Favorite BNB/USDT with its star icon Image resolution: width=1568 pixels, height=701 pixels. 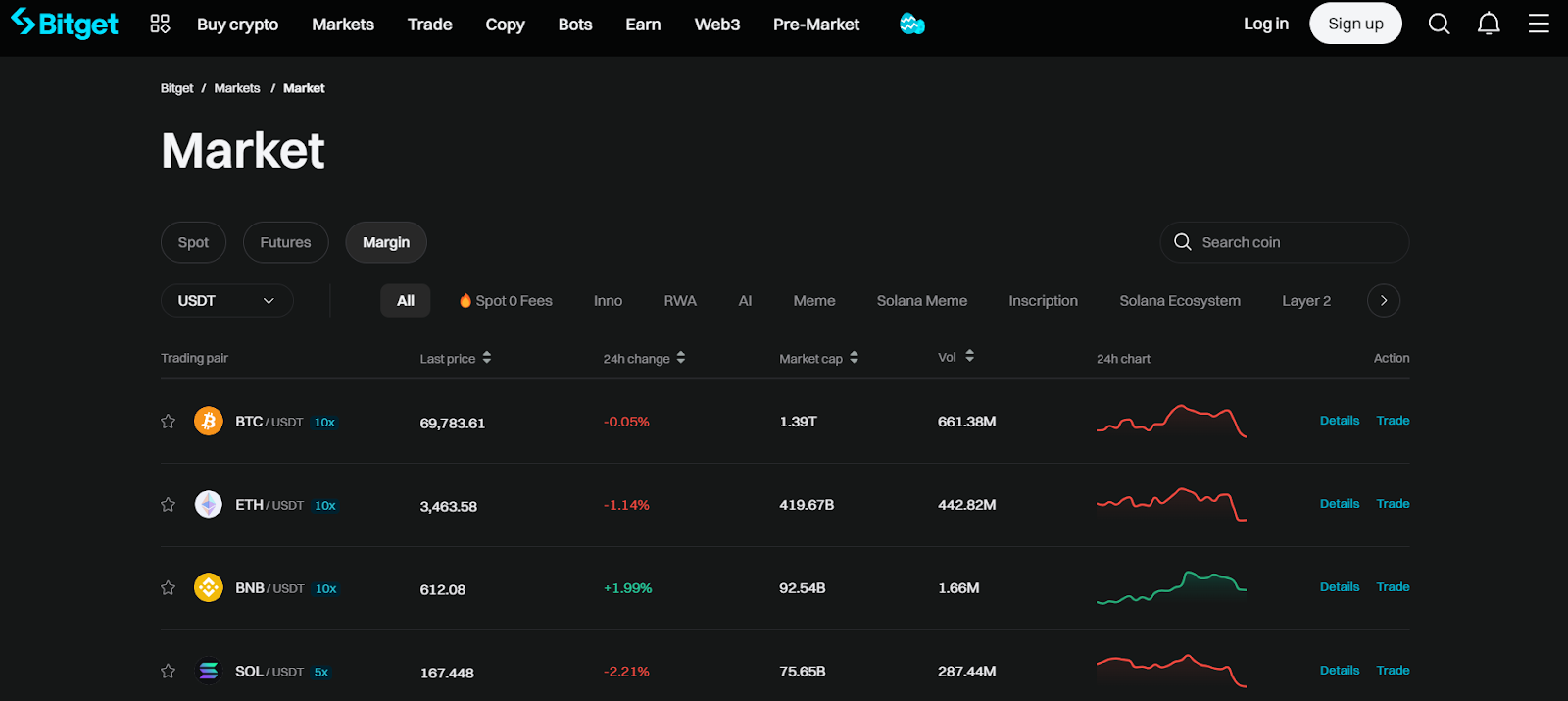(x=169, y=588)
